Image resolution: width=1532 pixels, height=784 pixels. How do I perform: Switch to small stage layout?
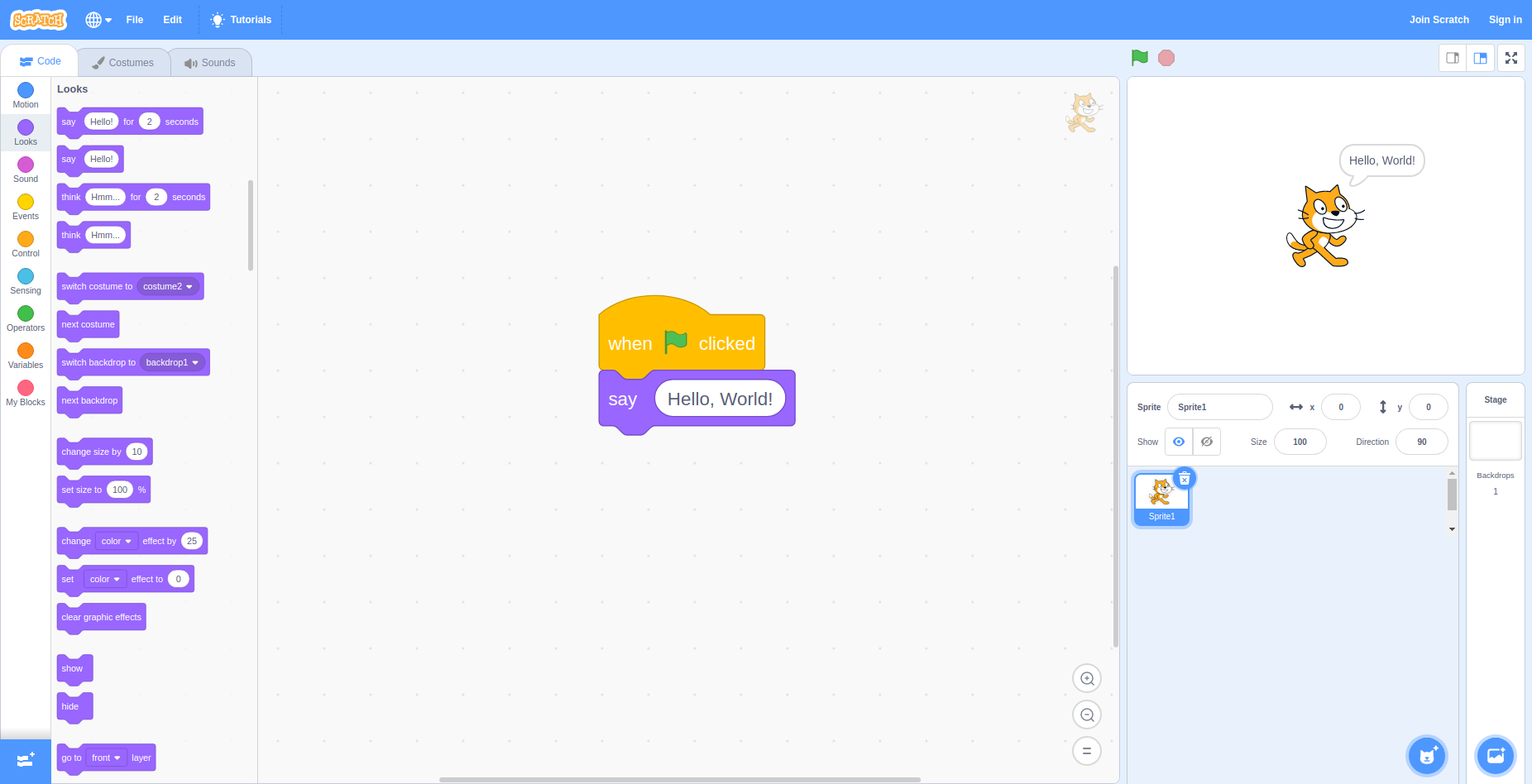click(1453, 58)
